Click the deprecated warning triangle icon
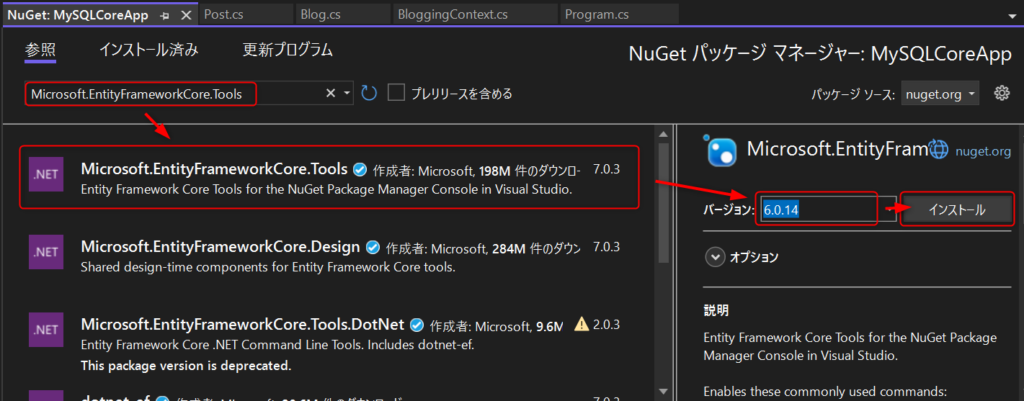Image resolution: width=1024 pixels, height=401 pixels. pyautogui.click(x=581, y=325)
